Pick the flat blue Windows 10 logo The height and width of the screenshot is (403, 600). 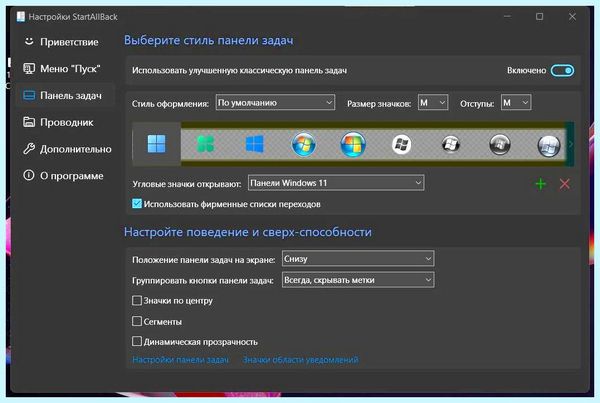click(x=254, y=144)
